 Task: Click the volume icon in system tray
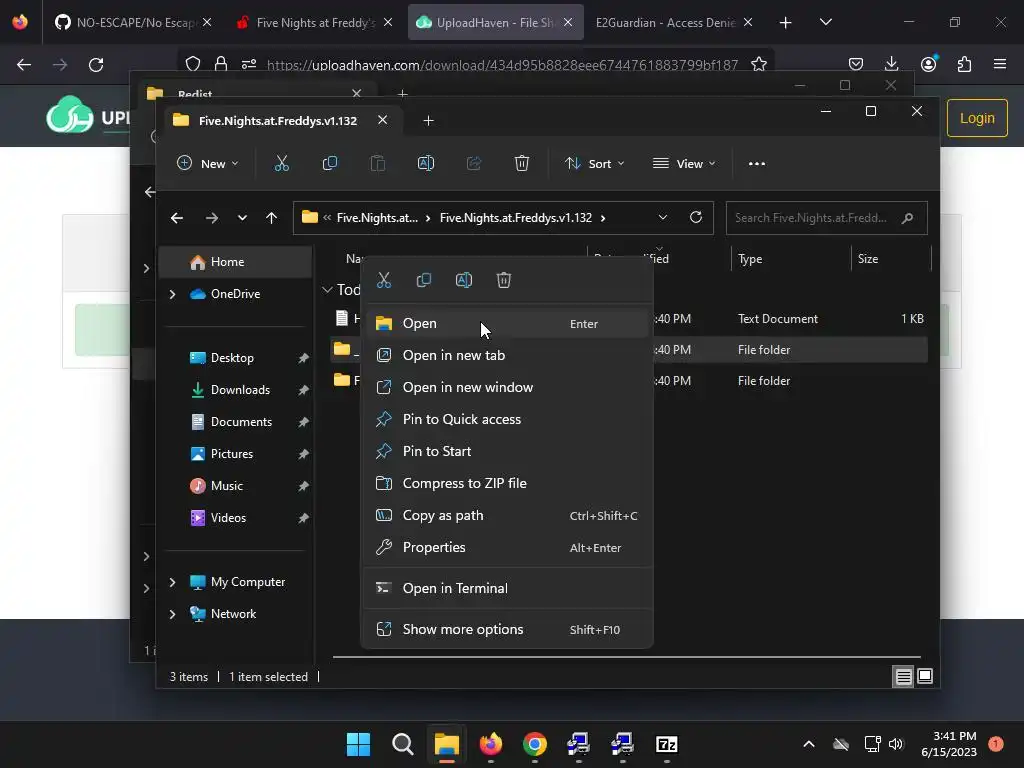pos(896,744)
